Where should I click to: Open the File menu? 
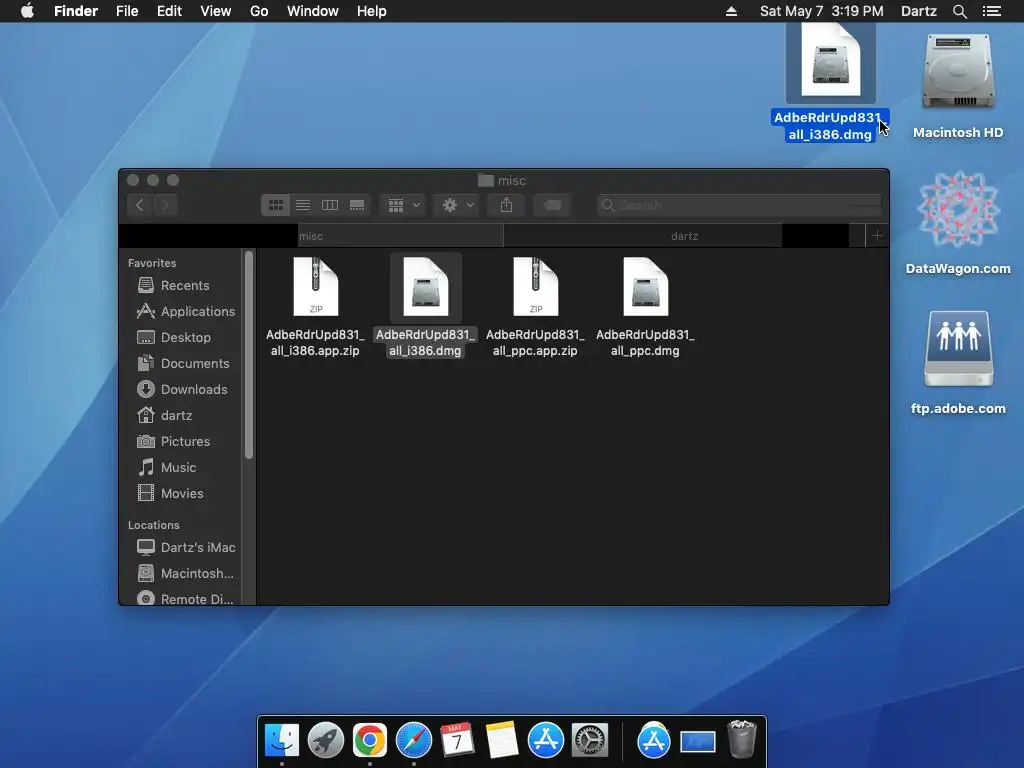coord(127,11)
